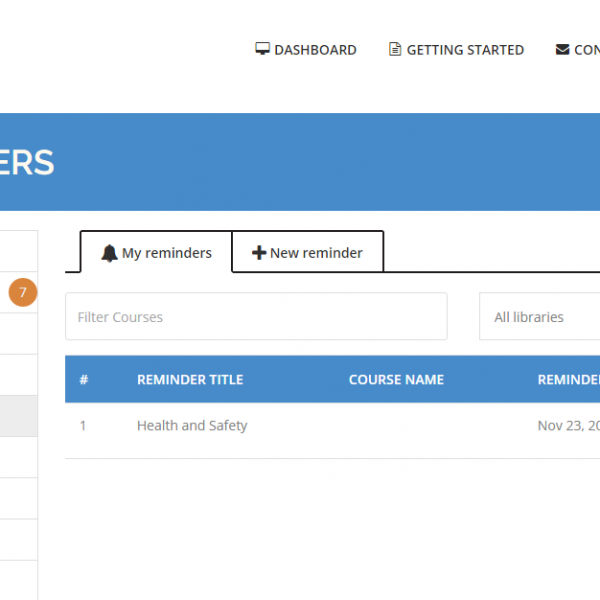The image size is (600, 600).
Task: Expand the All libraries dropdown
Action: [x=540, y=317]
